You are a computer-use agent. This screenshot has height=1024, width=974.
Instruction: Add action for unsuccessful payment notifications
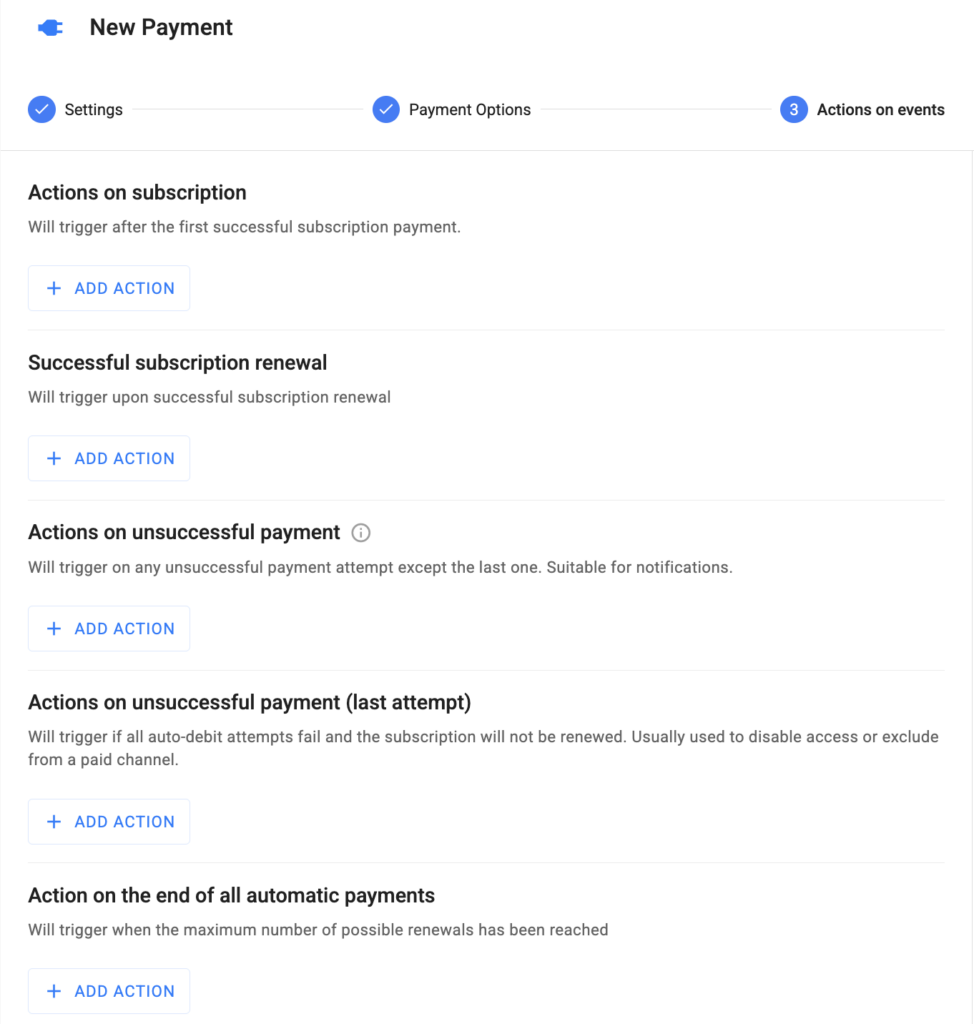pos(109,628)
